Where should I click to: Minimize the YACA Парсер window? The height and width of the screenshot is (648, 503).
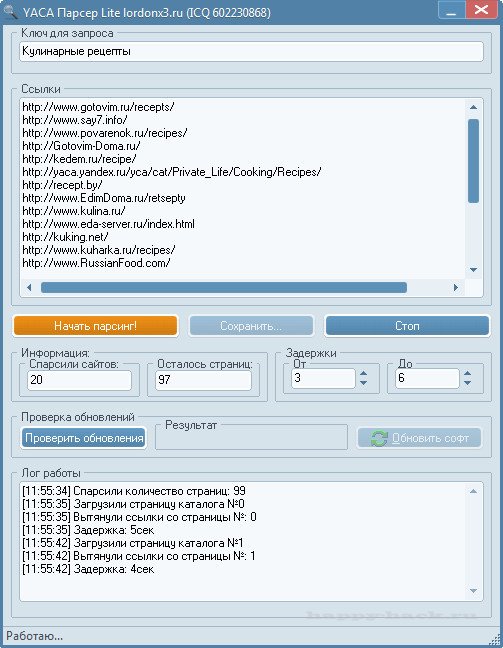451,10
